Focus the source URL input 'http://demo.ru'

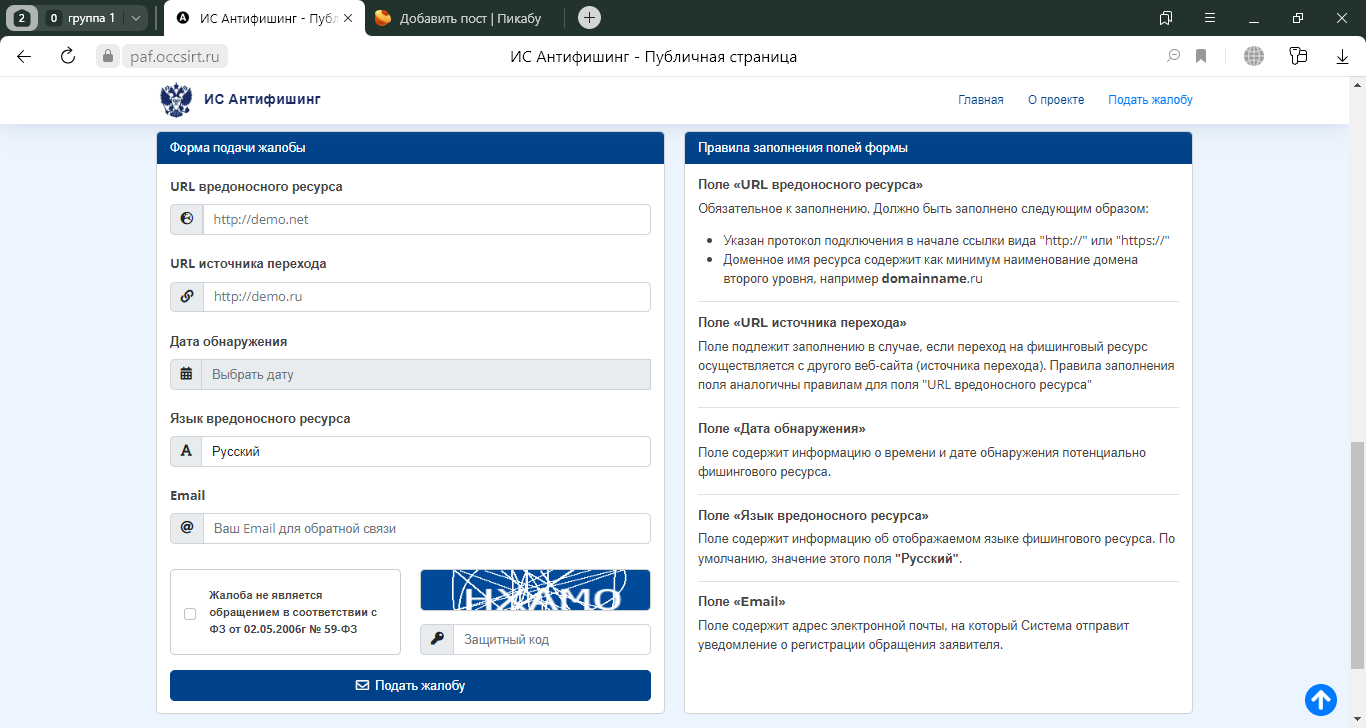(427, 297)
